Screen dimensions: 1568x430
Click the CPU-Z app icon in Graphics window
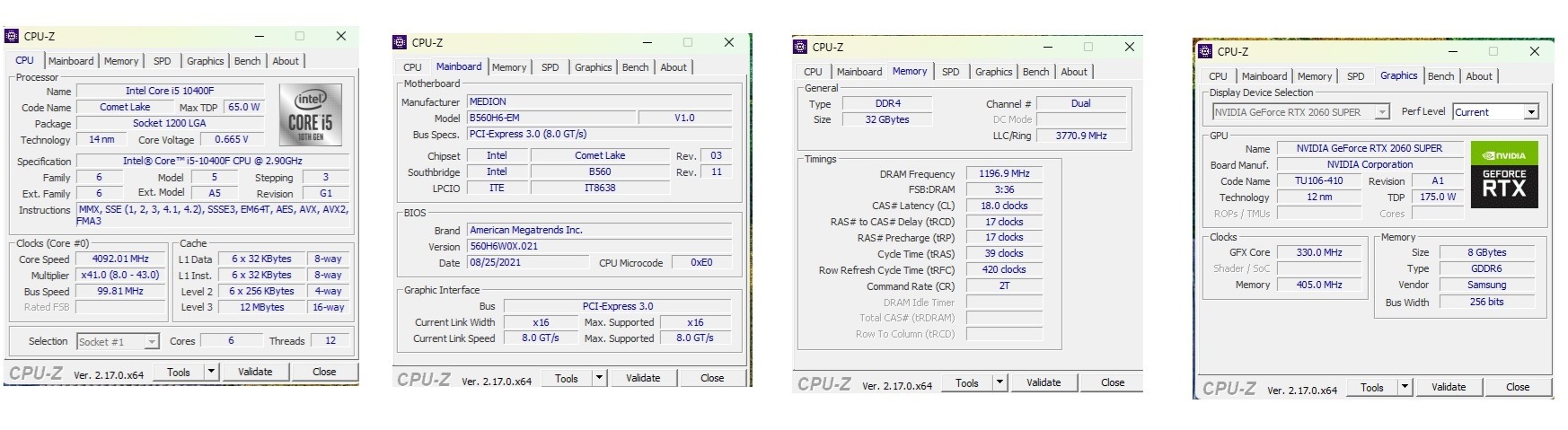pos(1205,51)
